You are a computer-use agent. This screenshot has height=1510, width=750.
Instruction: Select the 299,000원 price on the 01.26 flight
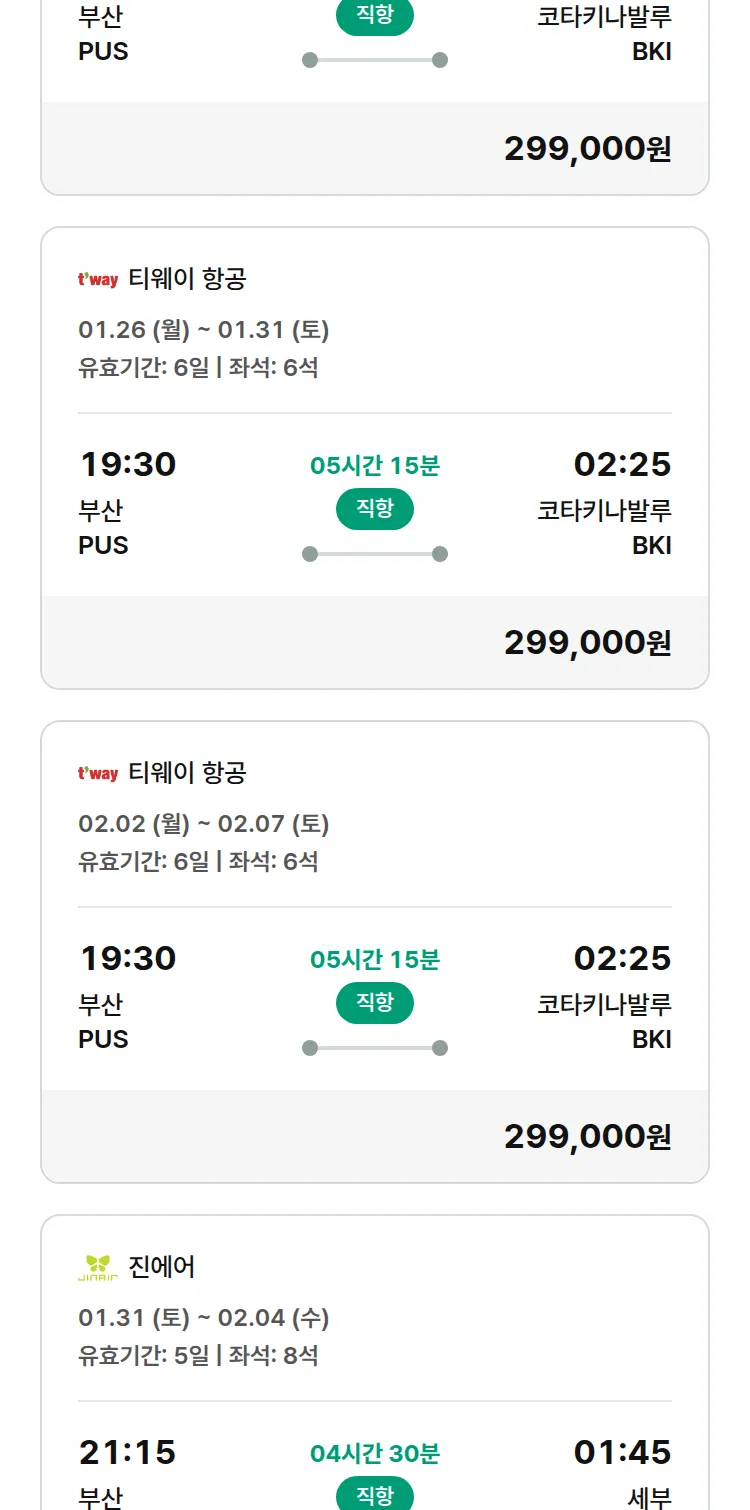587,642
